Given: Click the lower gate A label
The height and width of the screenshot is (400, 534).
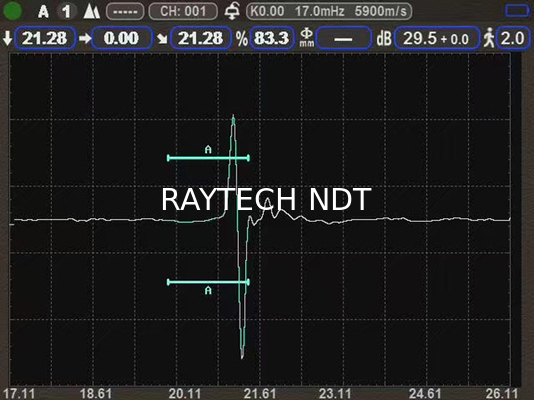Looking at the screenshot, I should click(208, 290).
